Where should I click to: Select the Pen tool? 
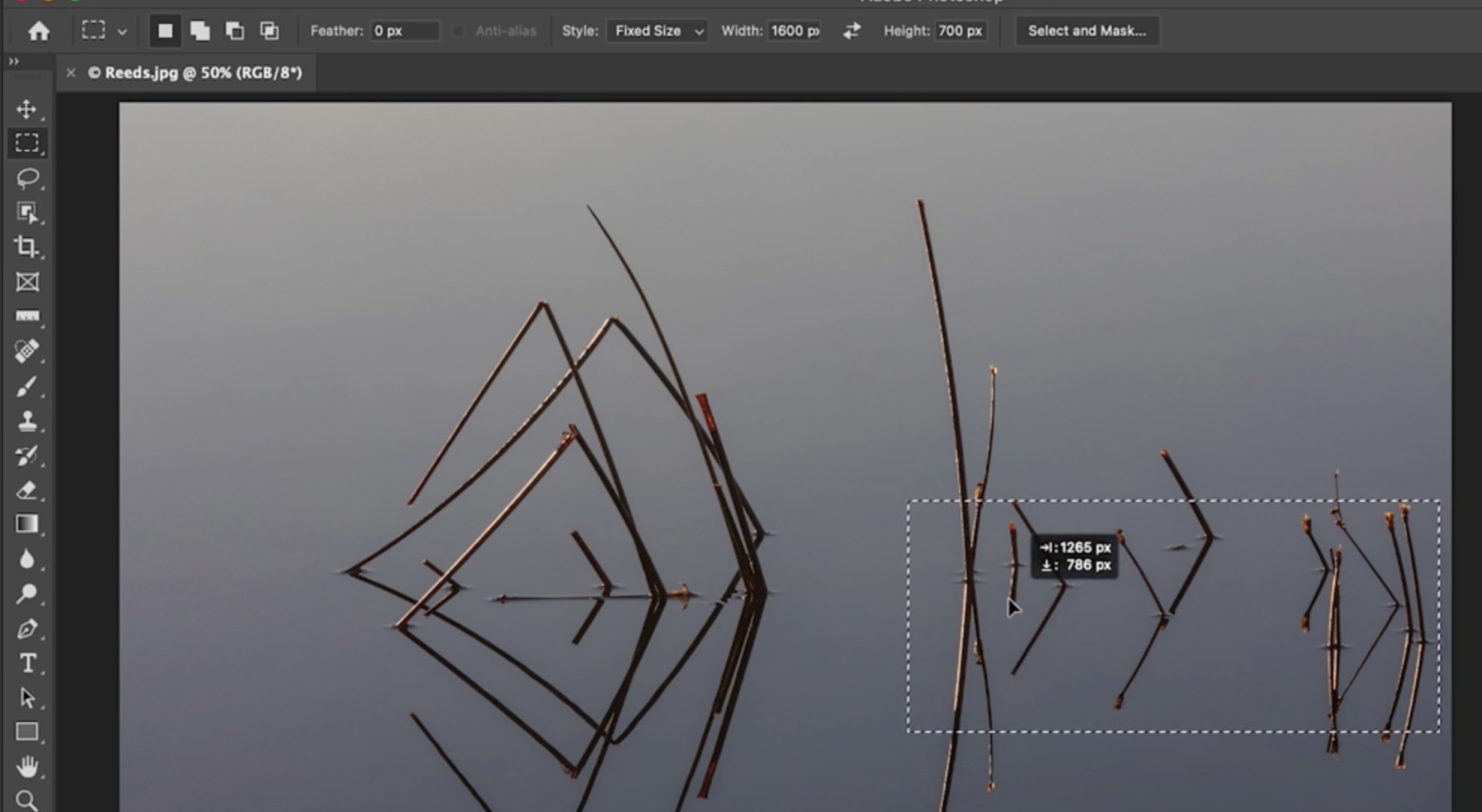[x=27, y=628]
